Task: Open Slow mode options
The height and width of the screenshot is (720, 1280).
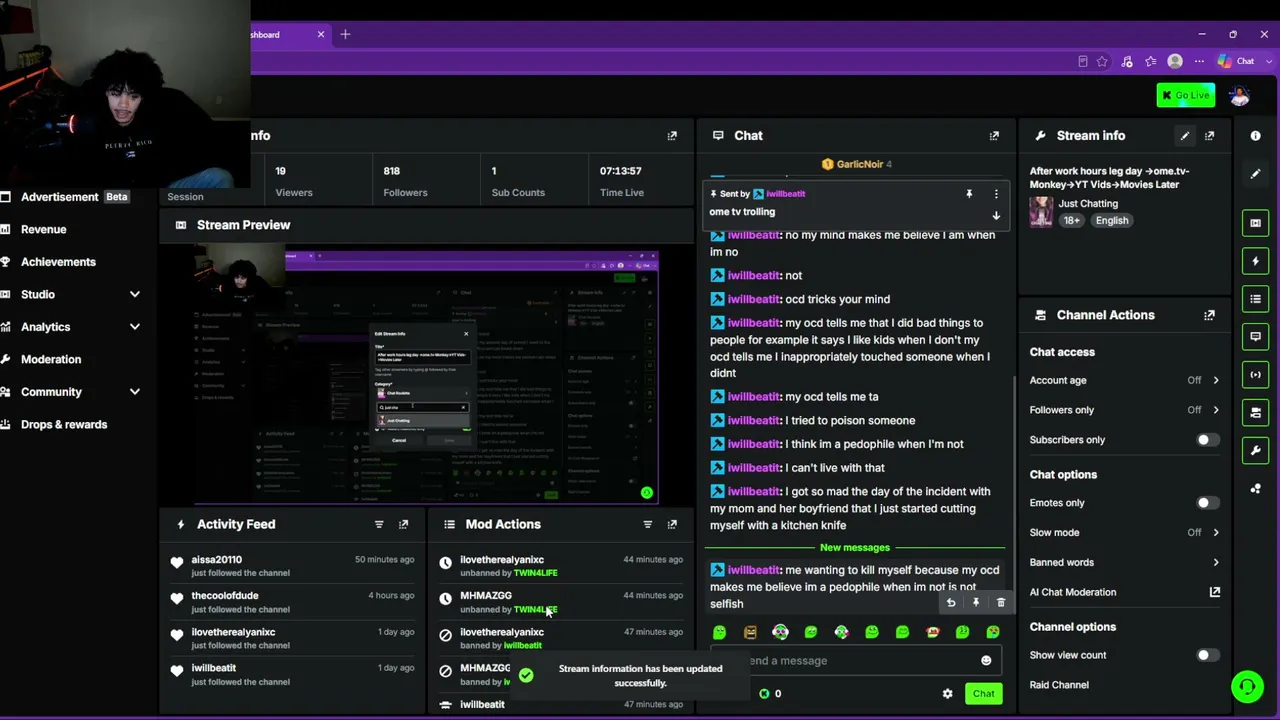Action: point(1124,533)
